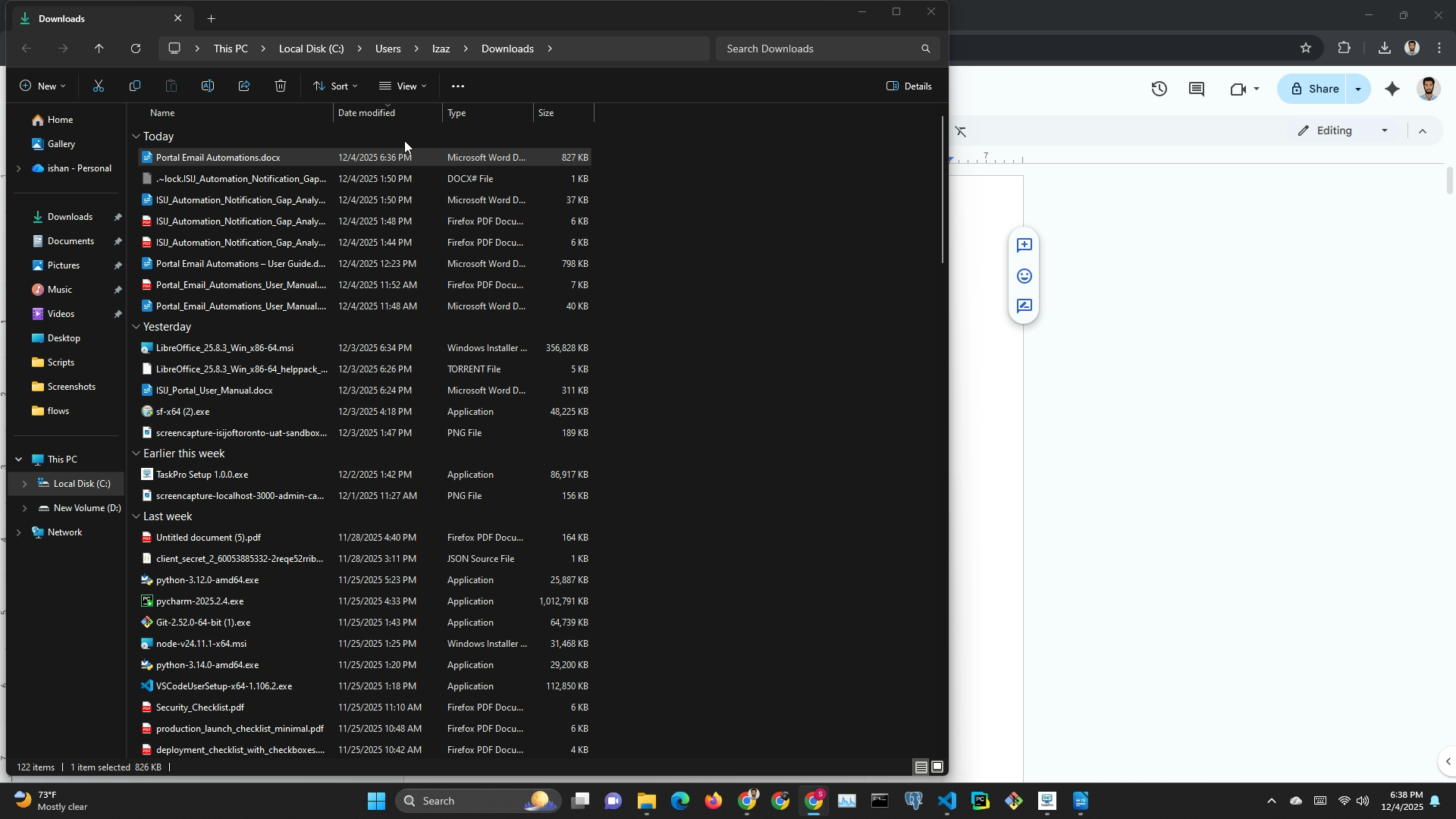Switch to large thumbnails view in status bar

tap(938, 767)
